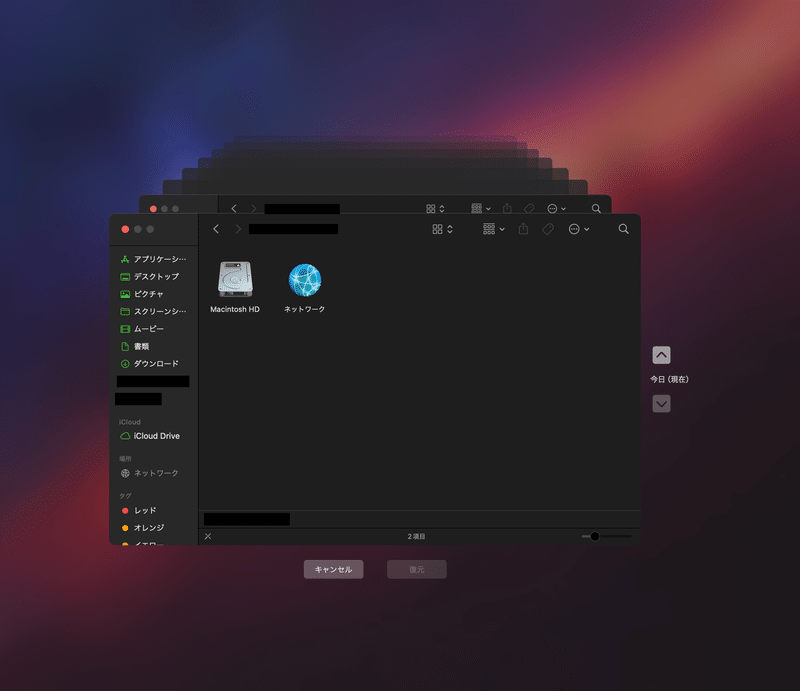Open view switcher in rear Finder window
Viewport: 800px width, 691px height.
435,208
